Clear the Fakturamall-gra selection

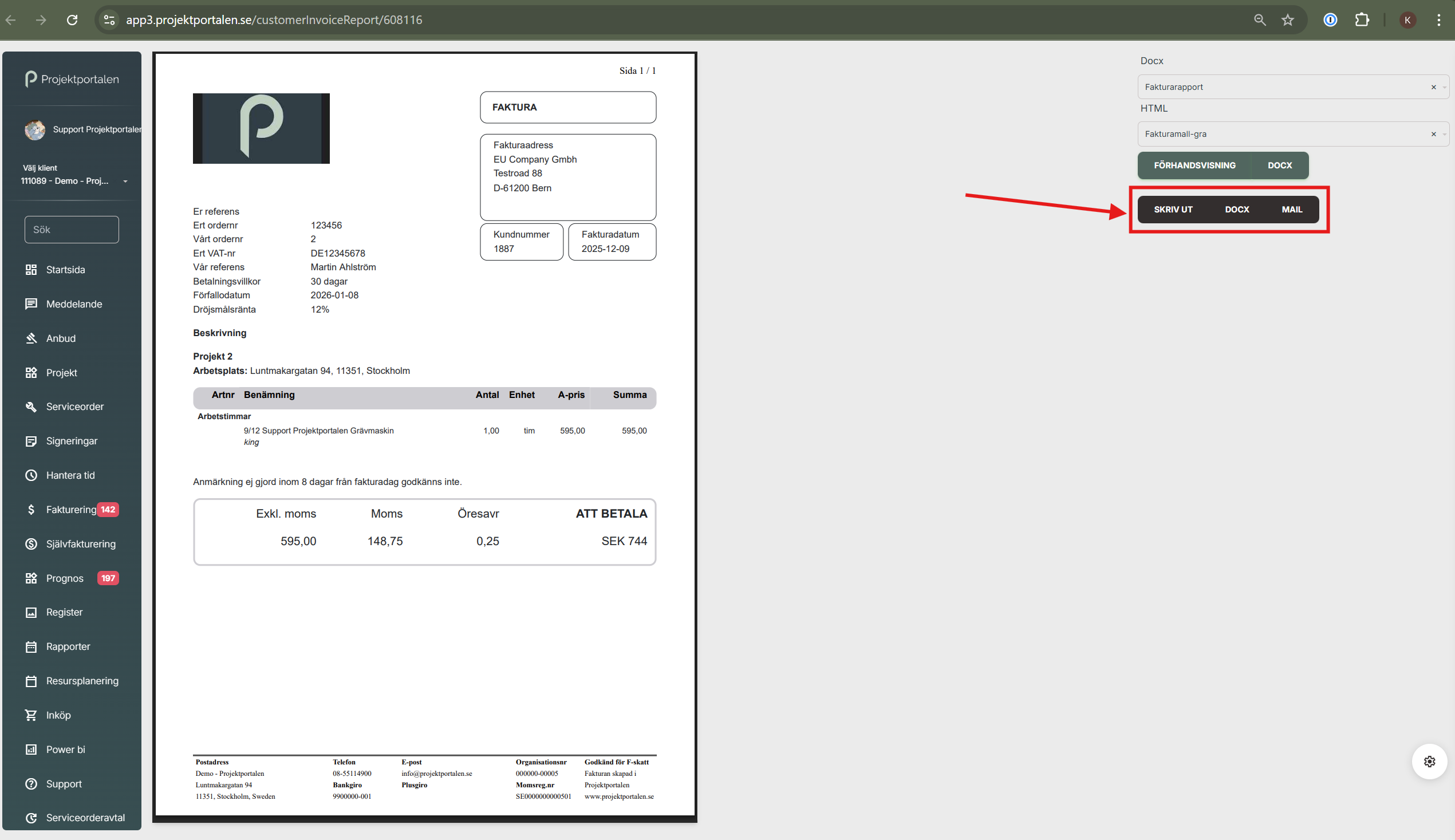point(1433,135)
